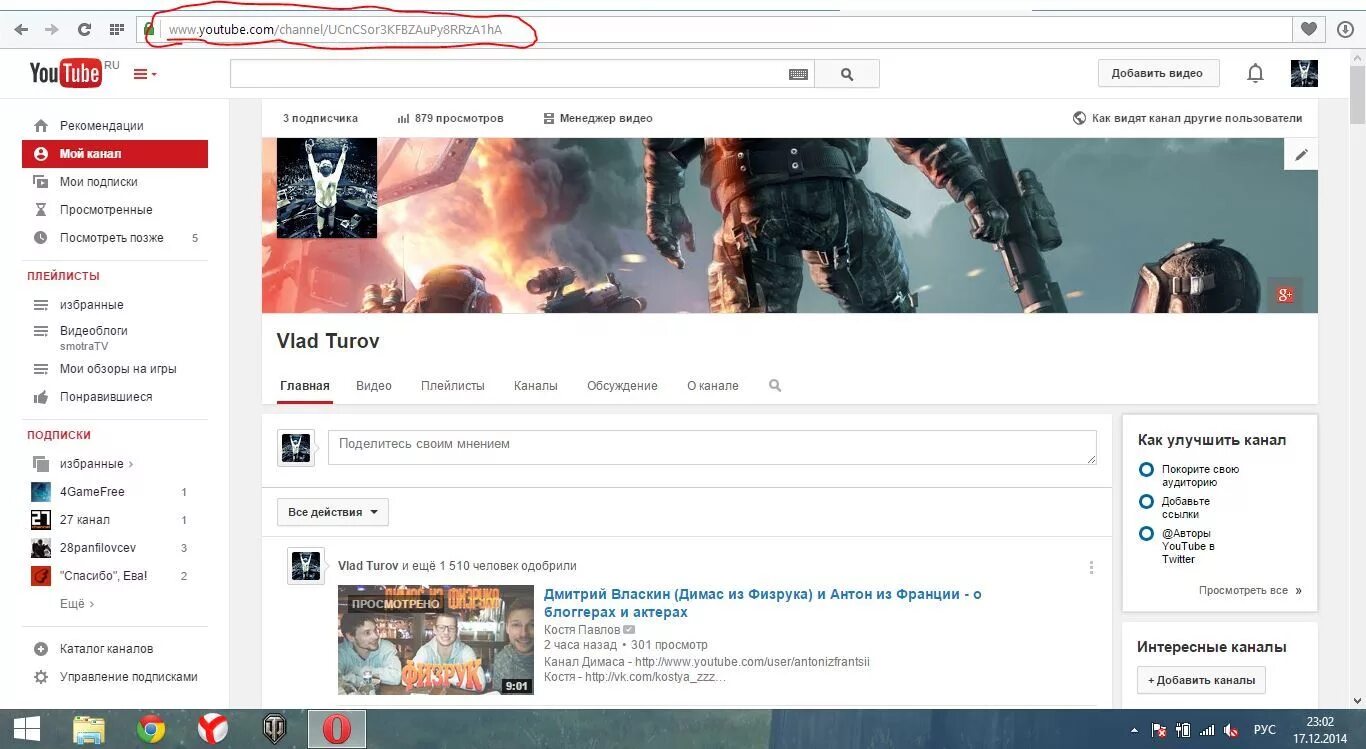Open the 'Костя Павлов' channel link
This screenshot has width=1366, height=749.
point(582,630)
